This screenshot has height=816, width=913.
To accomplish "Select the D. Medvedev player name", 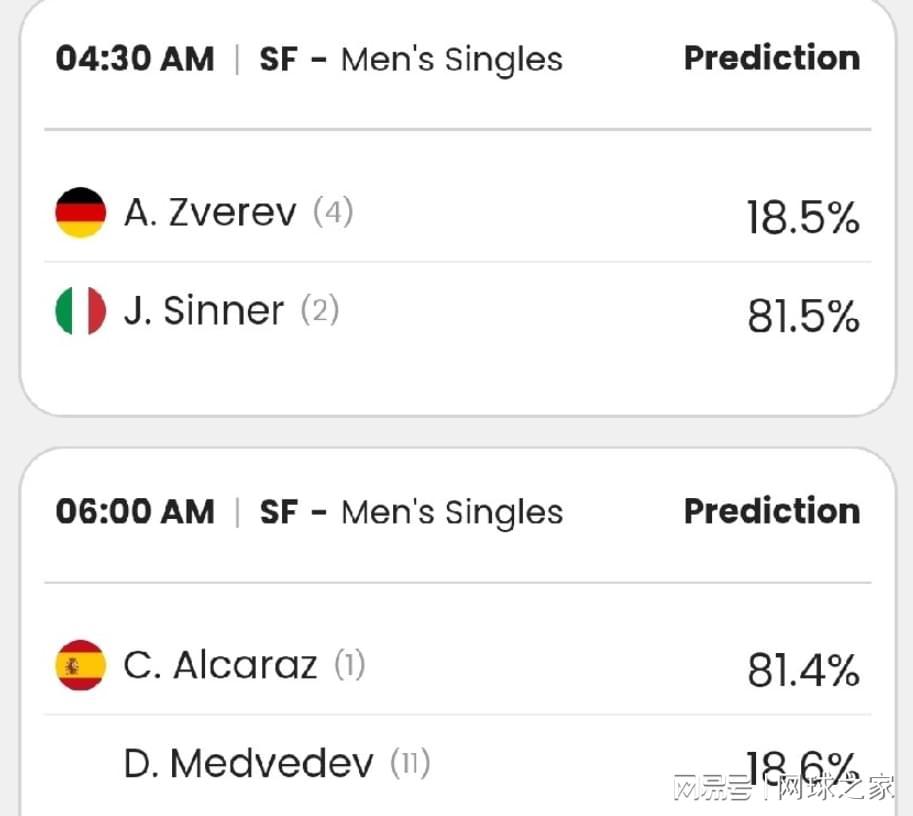I will (248, 764).
